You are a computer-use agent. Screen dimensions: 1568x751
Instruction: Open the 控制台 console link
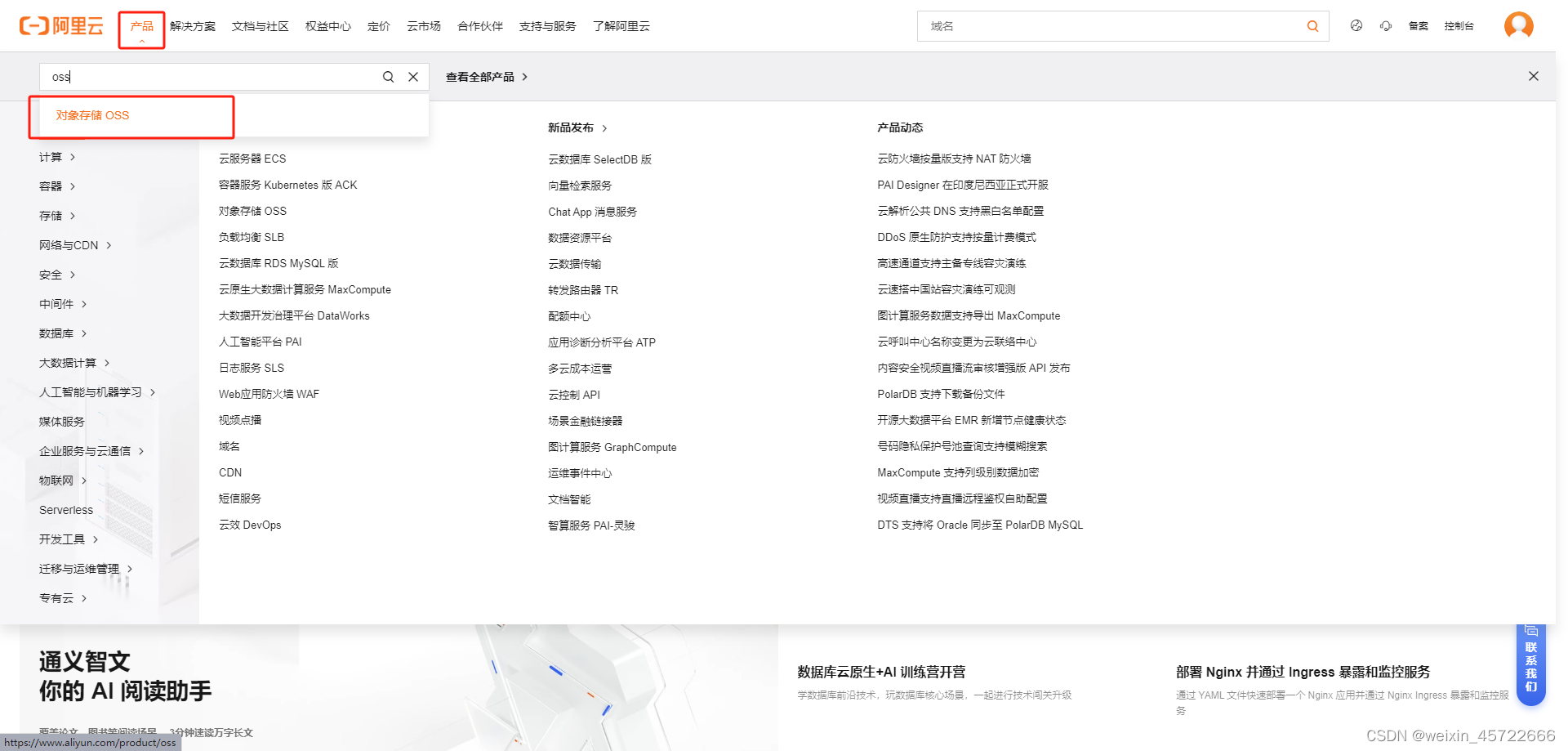click(1459, 26)
